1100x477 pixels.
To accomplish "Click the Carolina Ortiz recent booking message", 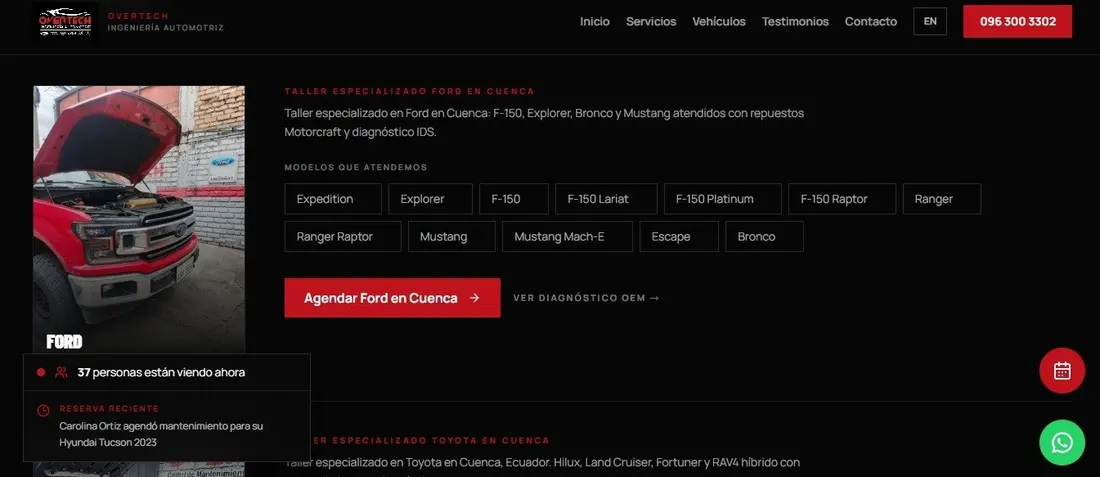I will (x=161, y=434).
